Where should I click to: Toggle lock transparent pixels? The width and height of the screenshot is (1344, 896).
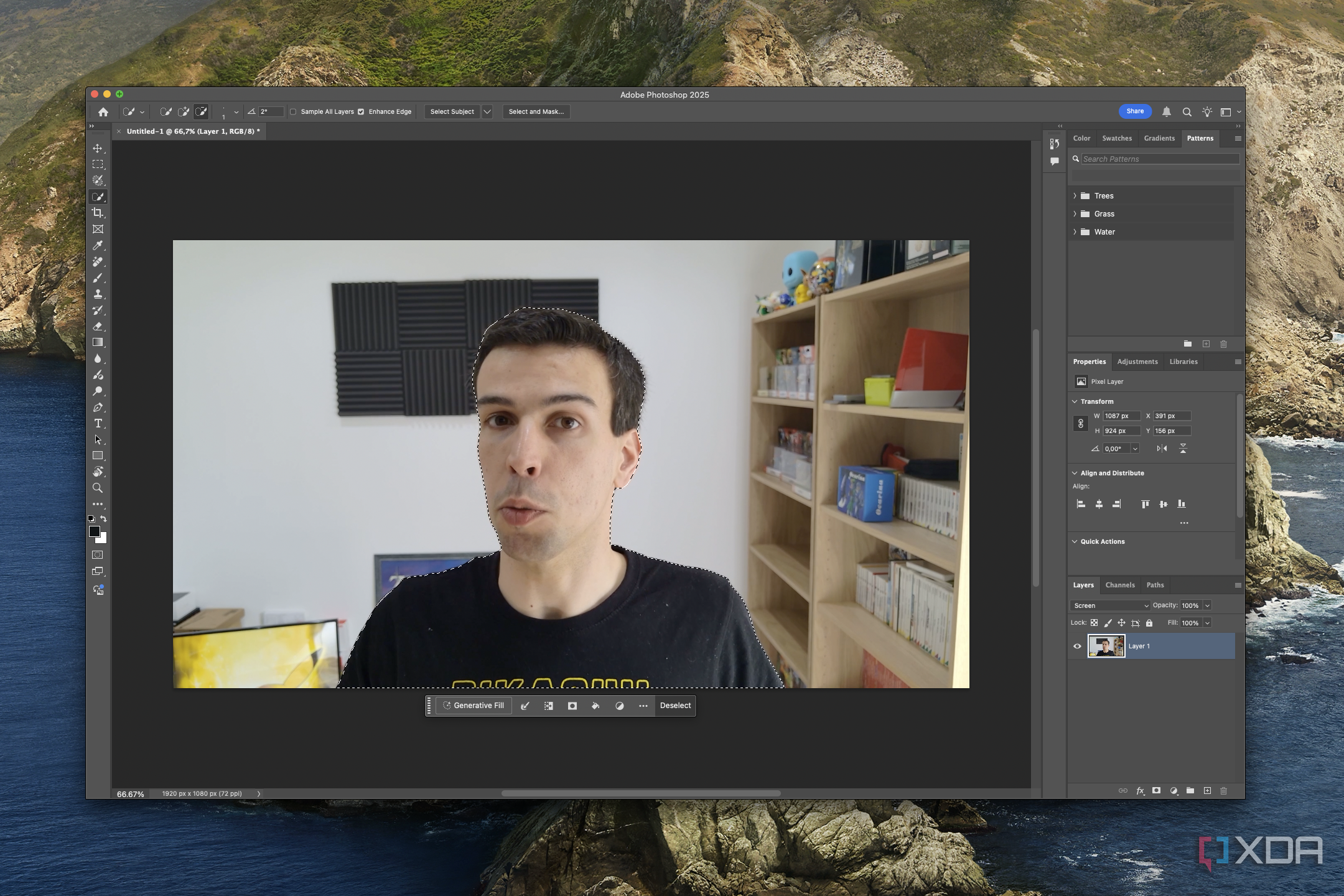tap(1094, 623)
